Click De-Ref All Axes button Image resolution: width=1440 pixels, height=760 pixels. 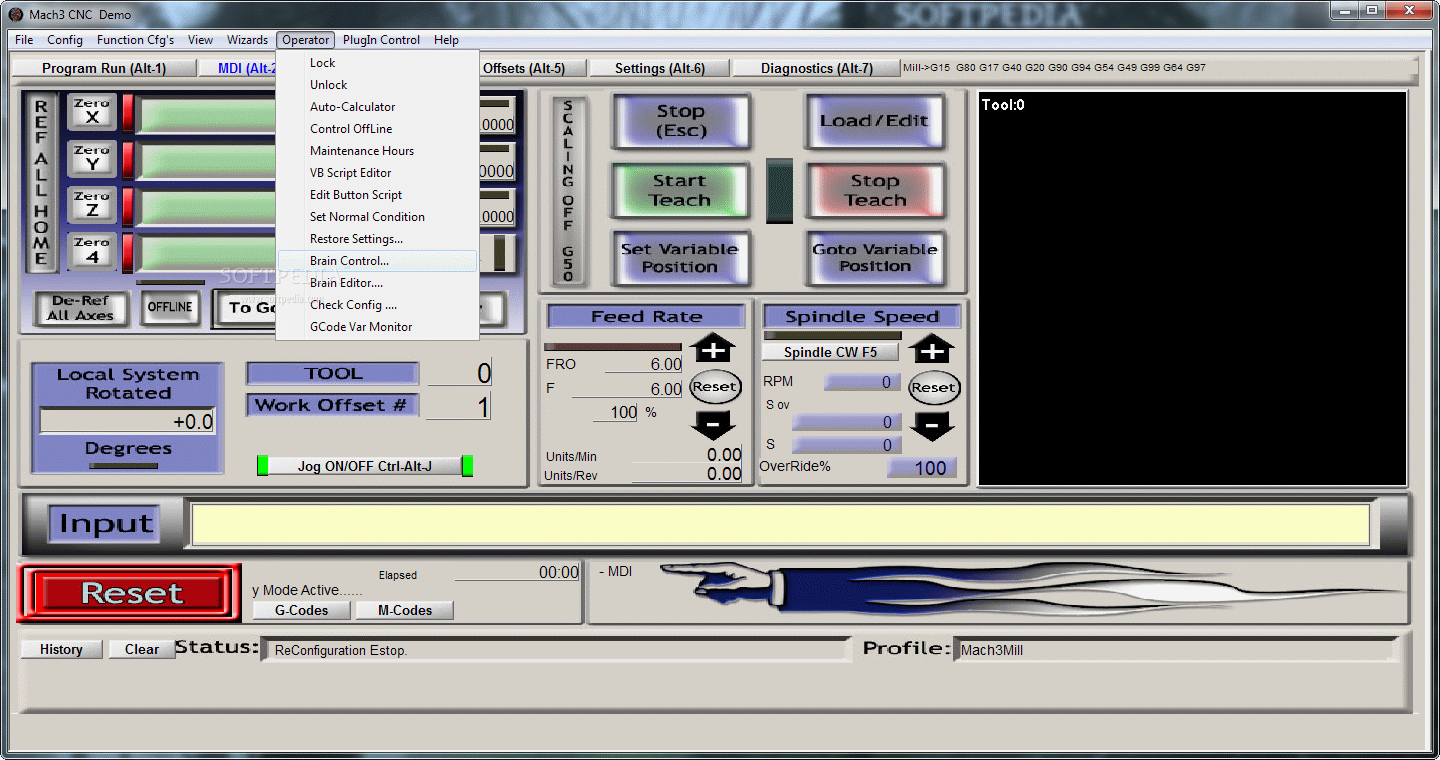click(x=81, y=308)
